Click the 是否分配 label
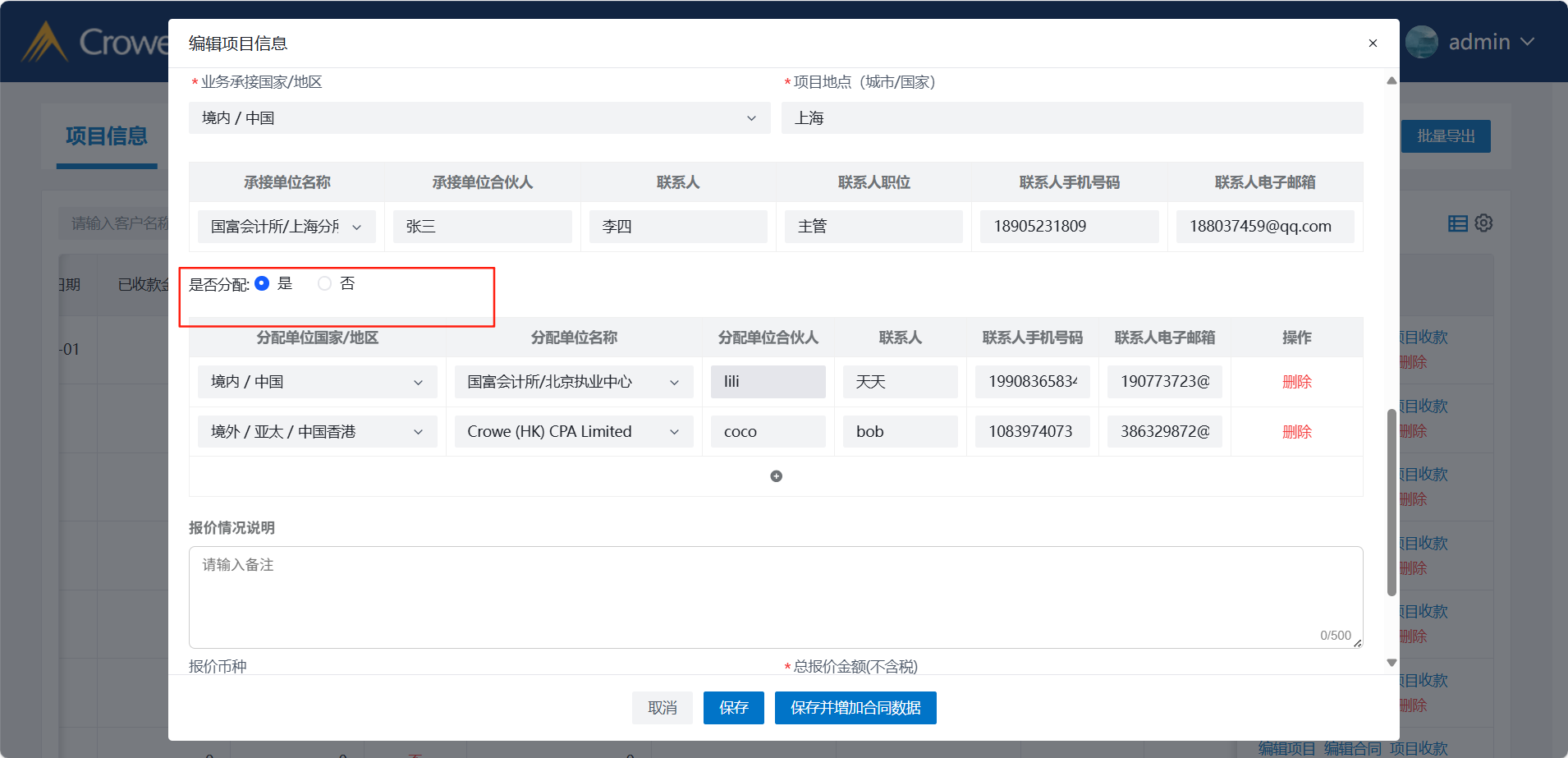The image size is (1568, 758). tap(219, 285)
